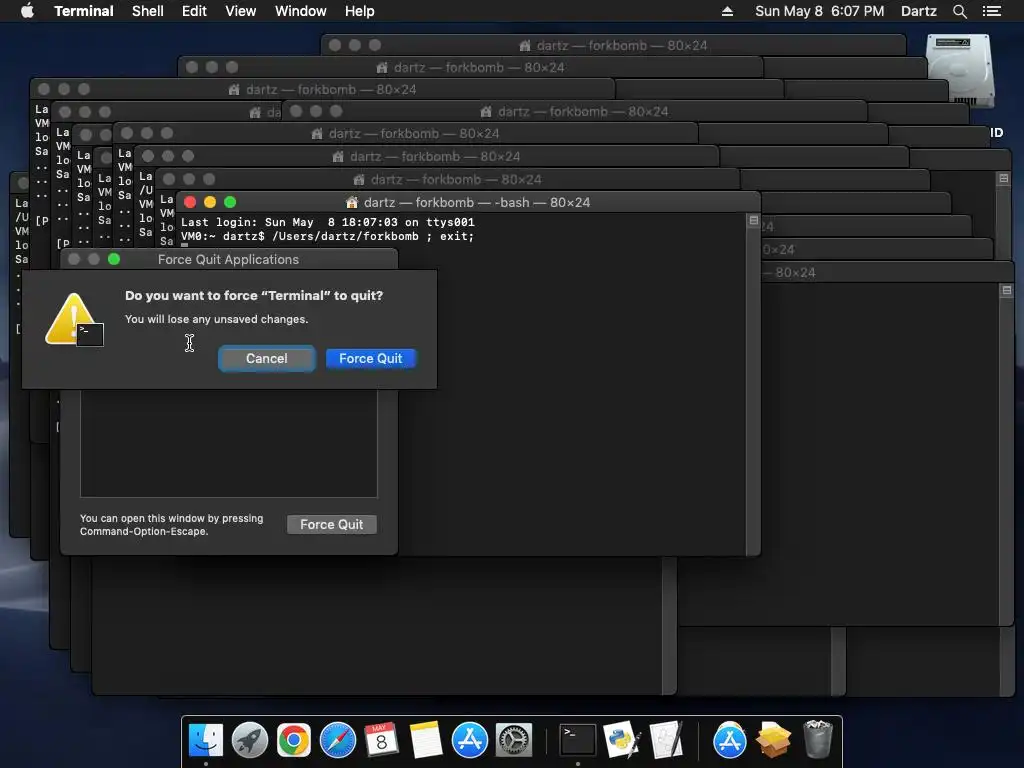This screenshot has height=768, width=1024.
Task: Select the 'Last login' line in front Terminal
Action: click(328, 222)
